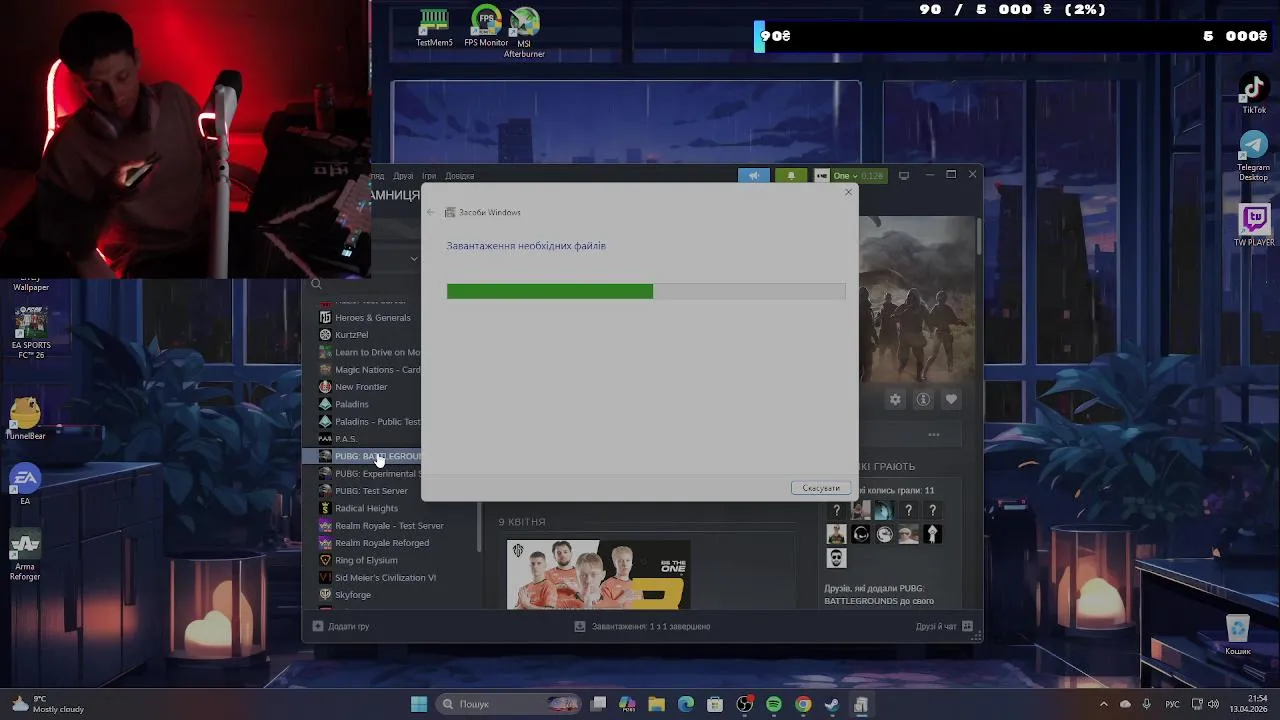The width and height of the screenshot is (1280, 720).
Task: Open TestMem5 desktop shortcut
Action: coord(434,28)
